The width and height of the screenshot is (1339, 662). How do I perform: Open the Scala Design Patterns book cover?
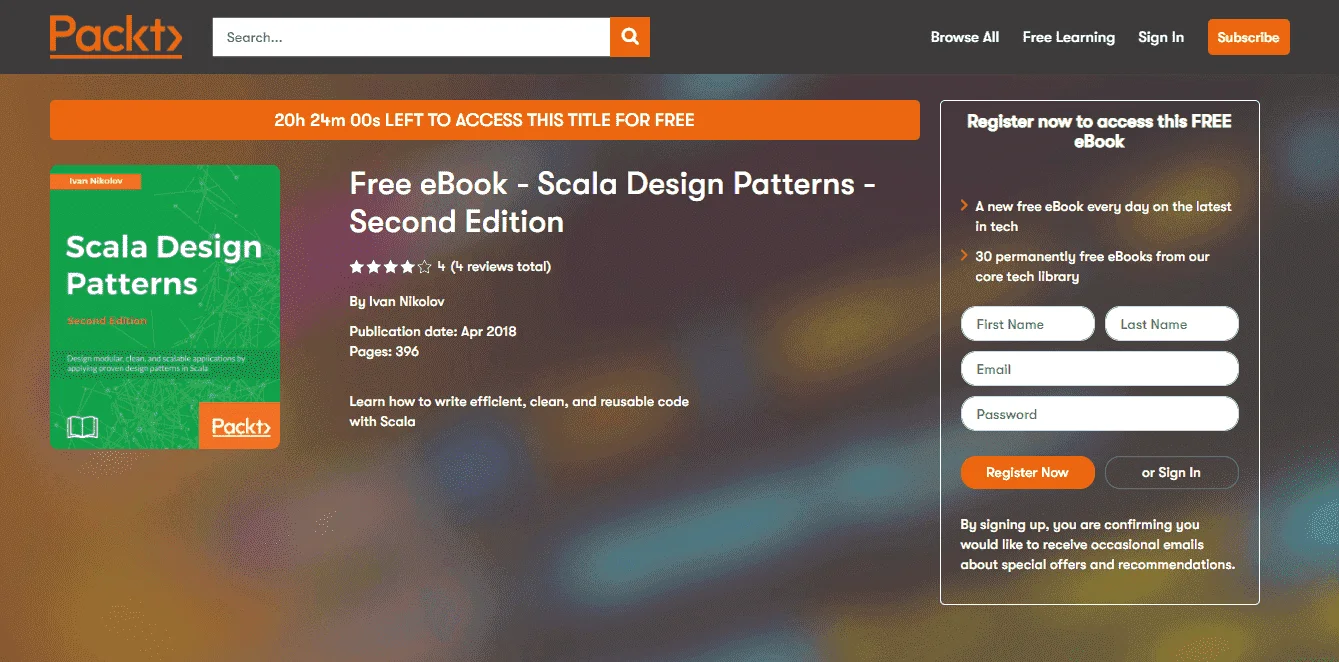pos(165,307)
